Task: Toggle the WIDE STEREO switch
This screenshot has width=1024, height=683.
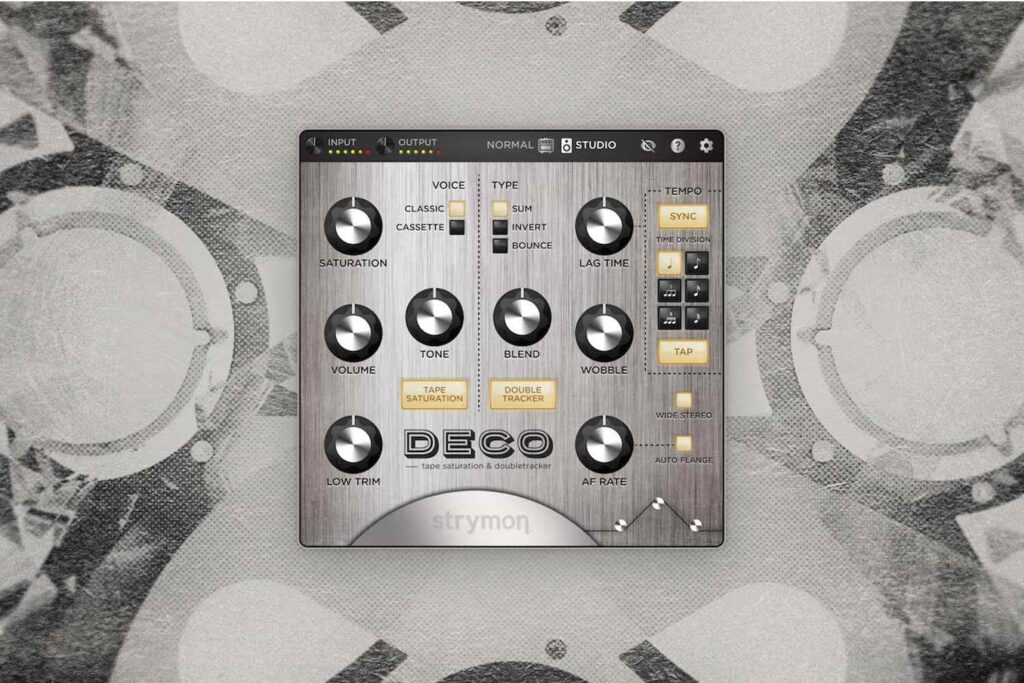Action: click(684, 400)
